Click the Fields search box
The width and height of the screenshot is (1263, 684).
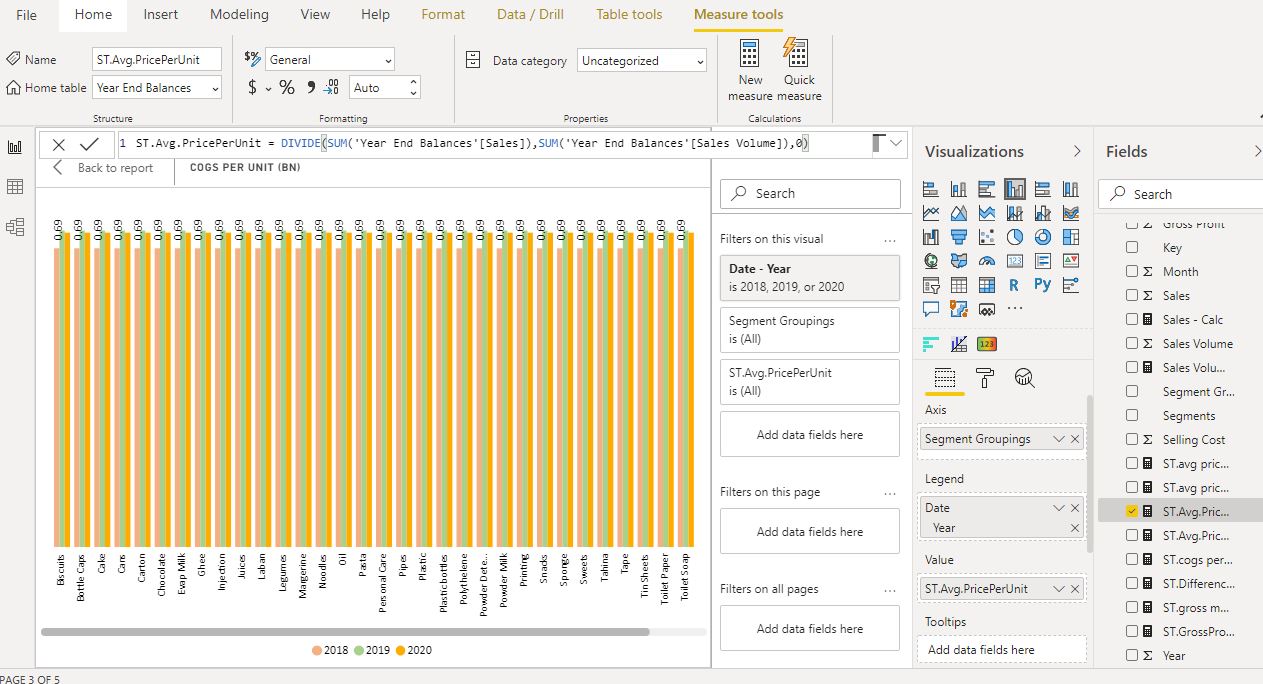pos(1183,194)
